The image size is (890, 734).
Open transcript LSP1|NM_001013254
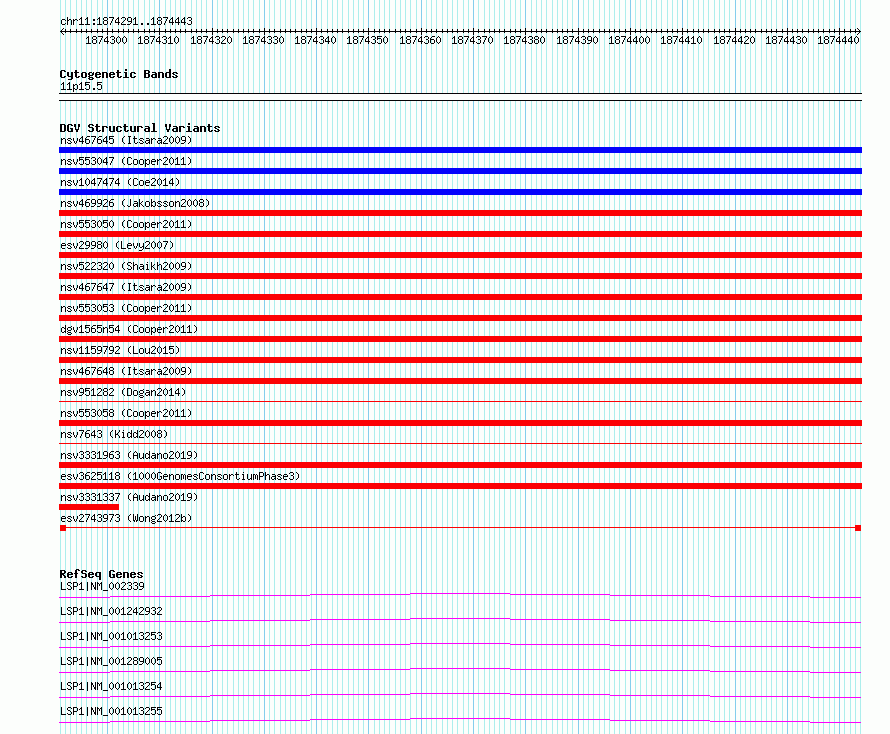pos(111,686)
